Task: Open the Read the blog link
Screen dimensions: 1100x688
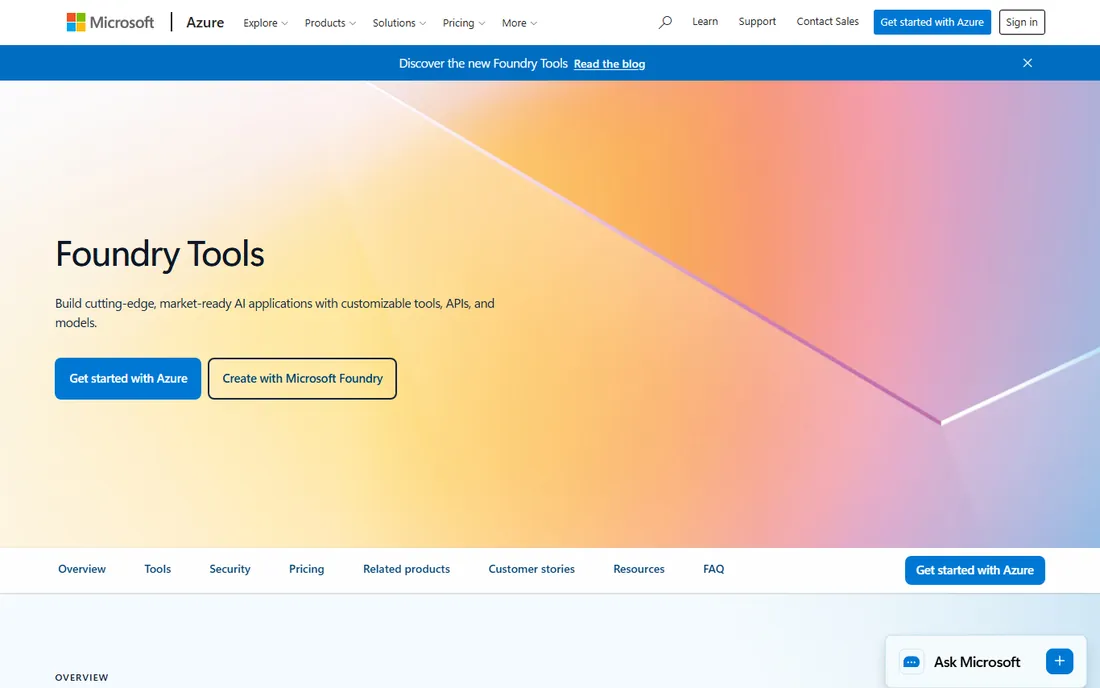Action: pyautogui.click(x=609, y=64)
